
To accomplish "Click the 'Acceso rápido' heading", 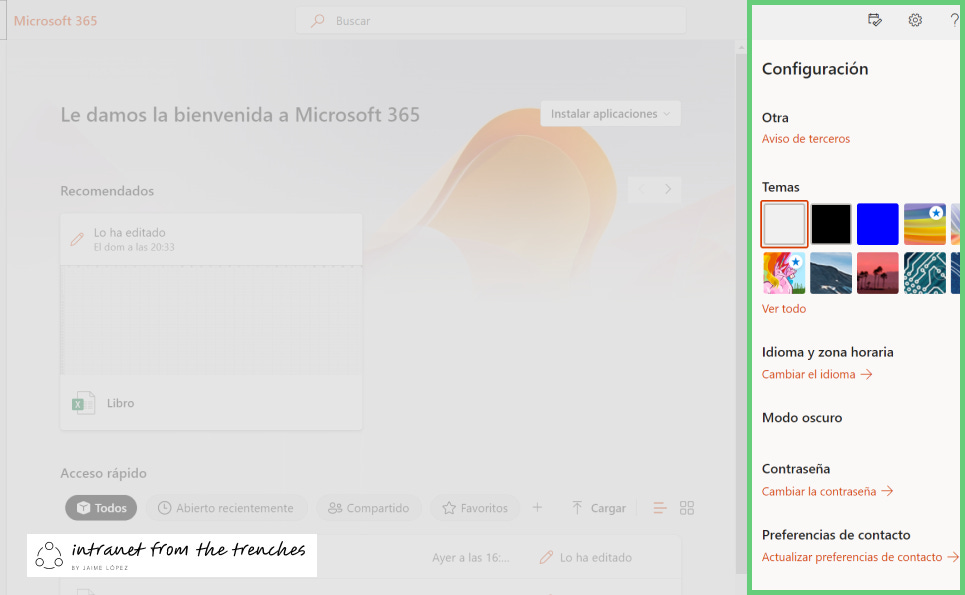I will click(103, 473).
